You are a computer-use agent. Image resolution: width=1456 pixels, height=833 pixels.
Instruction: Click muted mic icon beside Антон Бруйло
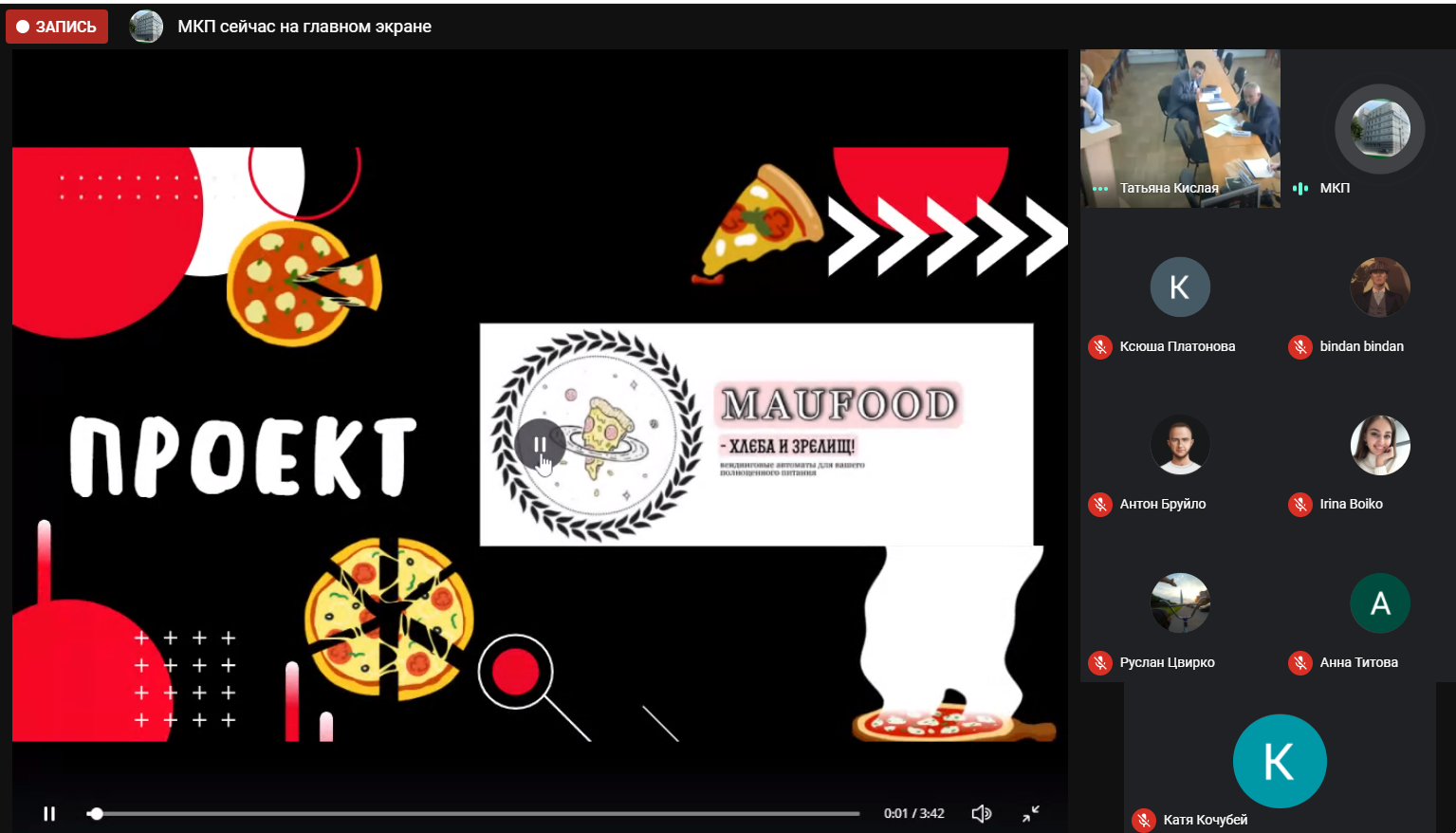click(1100, 505)
